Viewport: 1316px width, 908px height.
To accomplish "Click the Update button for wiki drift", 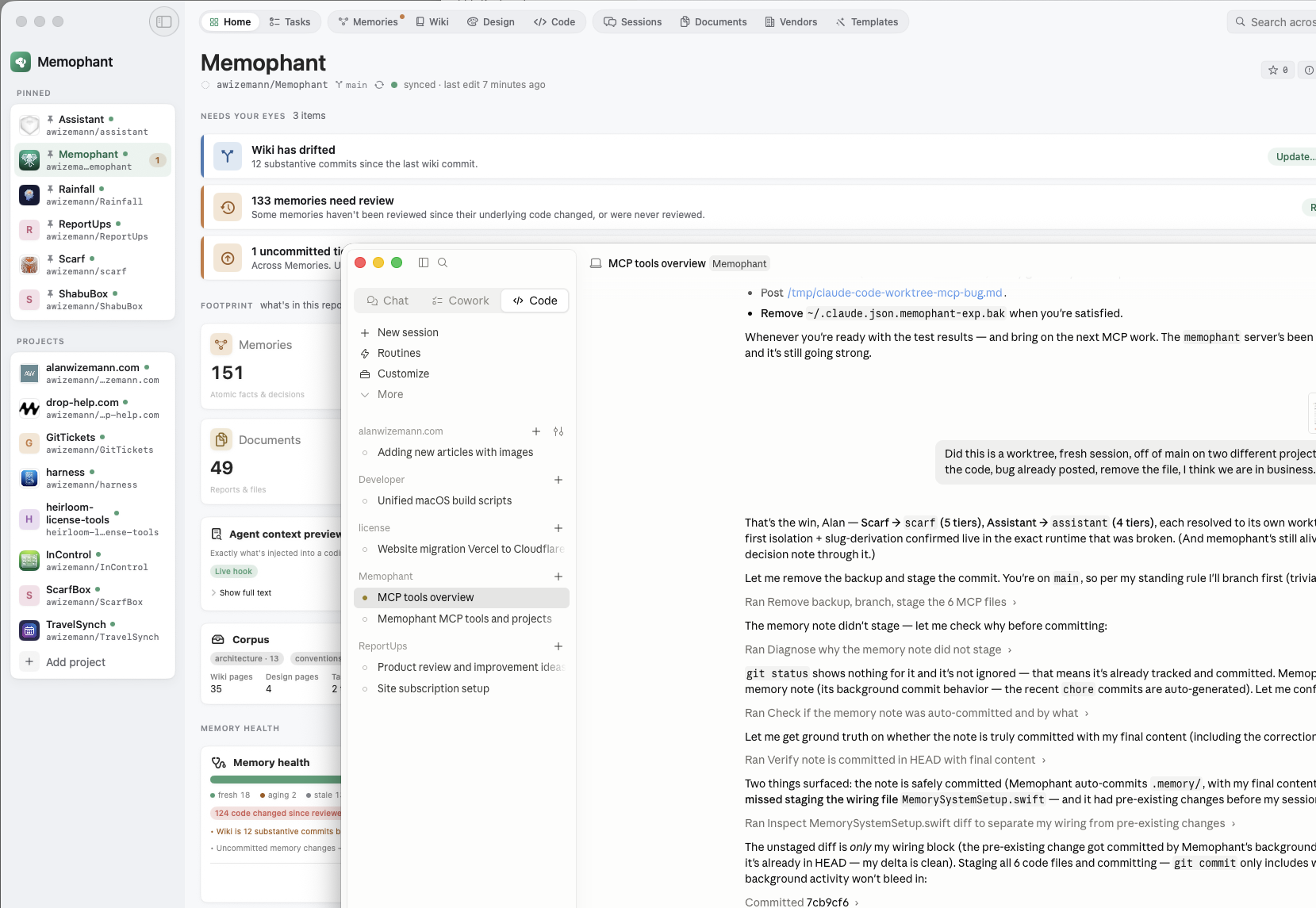I will [1291, 156].
